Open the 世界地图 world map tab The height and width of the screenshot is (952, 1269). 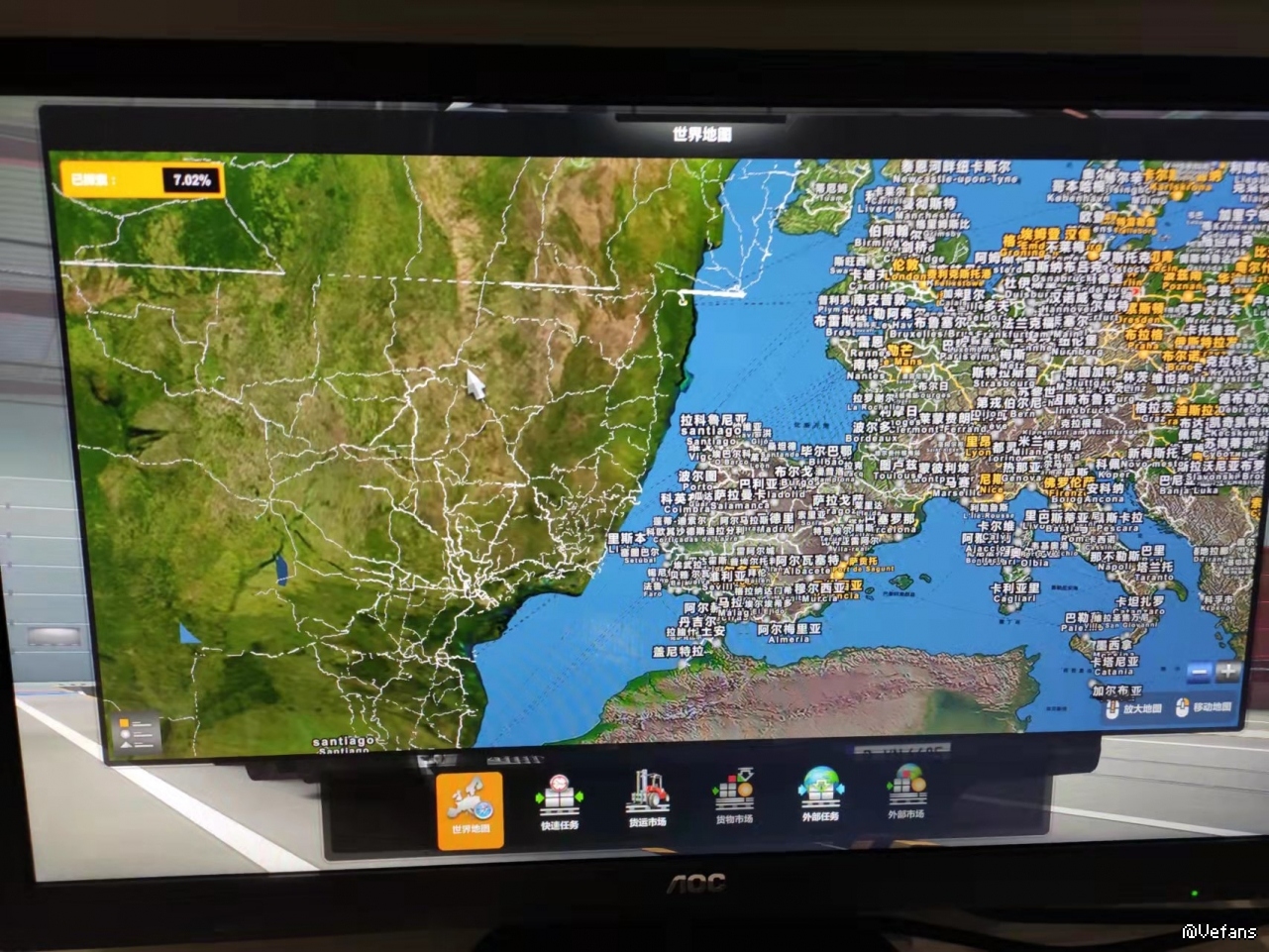click(x=470, y=810)
